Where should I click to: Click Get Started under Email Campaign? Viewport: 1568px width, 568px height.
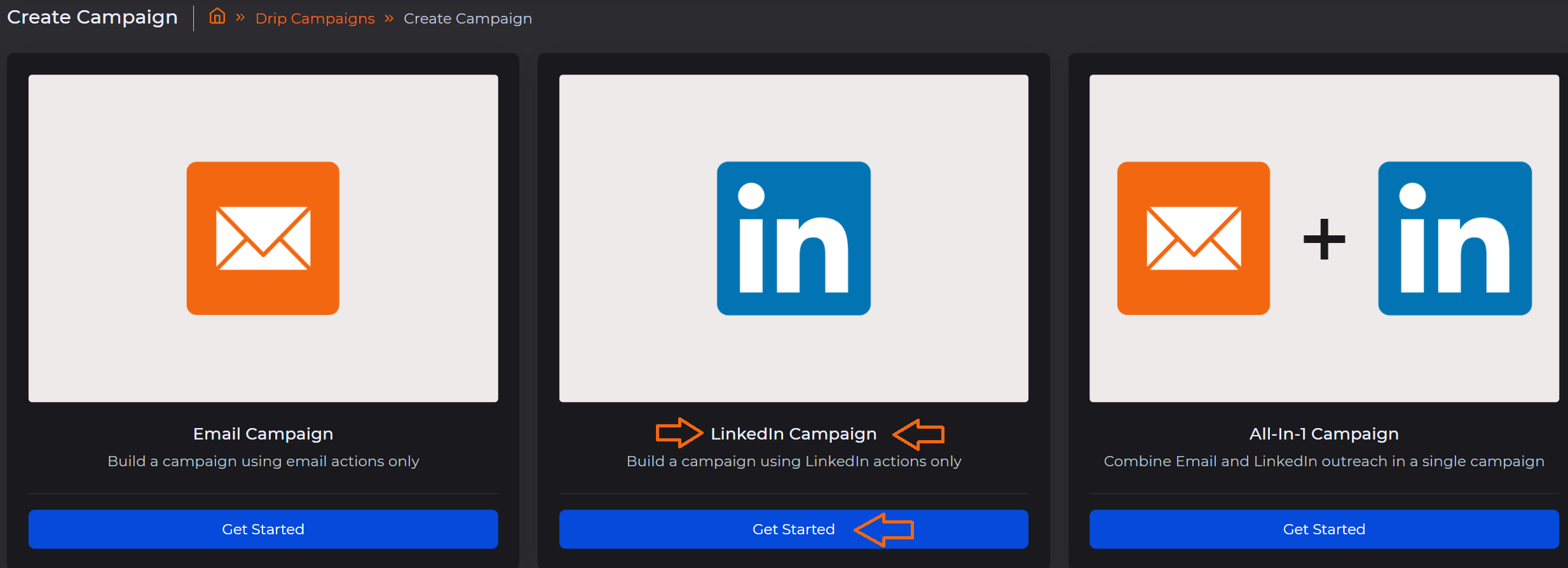point(263,529)
